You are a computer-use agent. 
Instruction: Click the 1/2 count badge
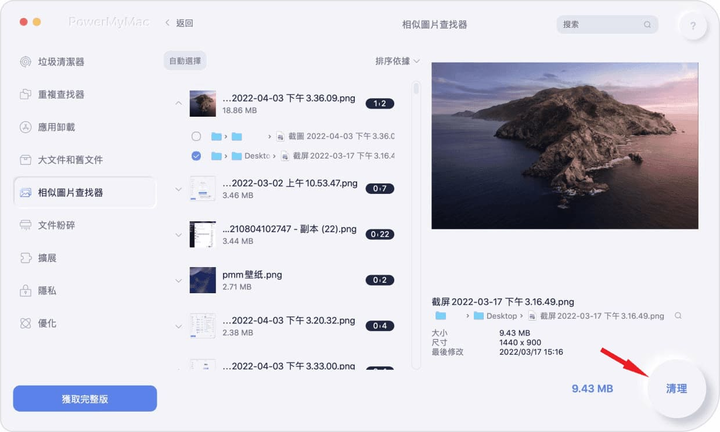point(380,104)
